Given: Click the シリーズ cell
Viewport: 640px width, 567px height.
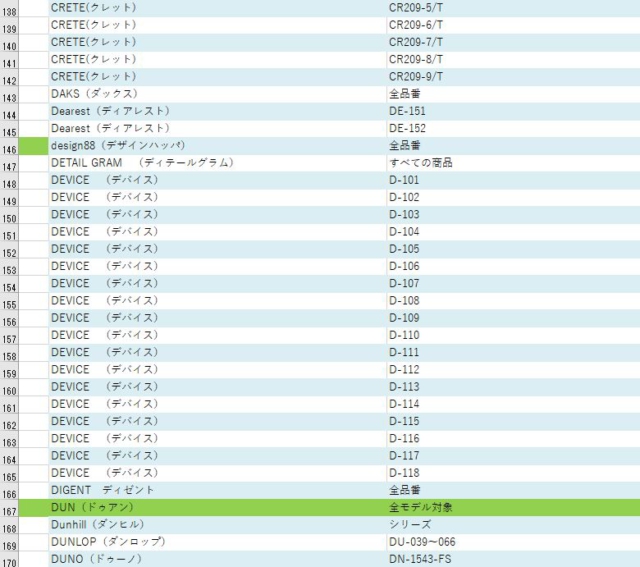Looking at the screenshot, I should pos(513,525).
